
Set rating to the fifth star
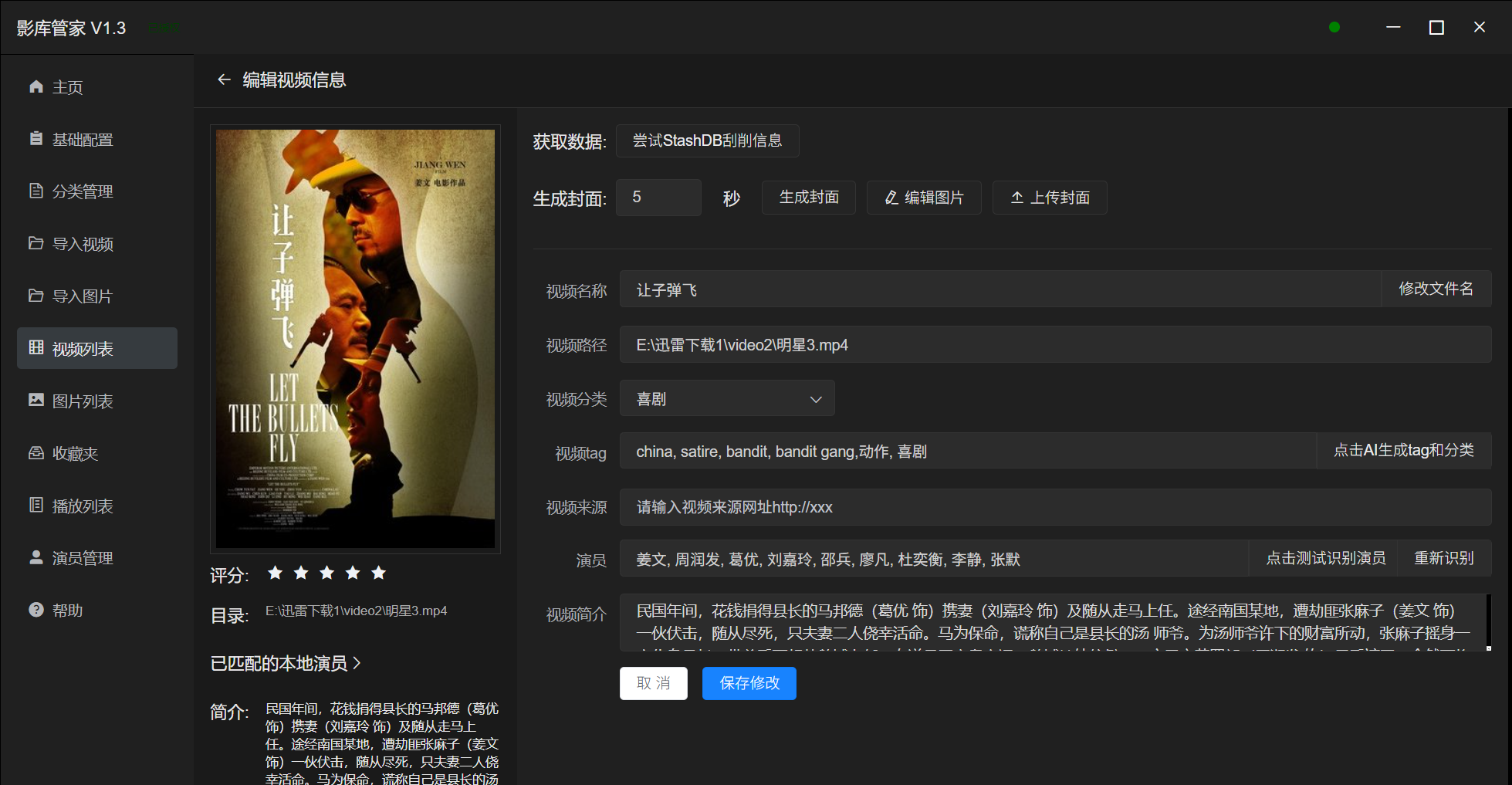tap(378, 573)
